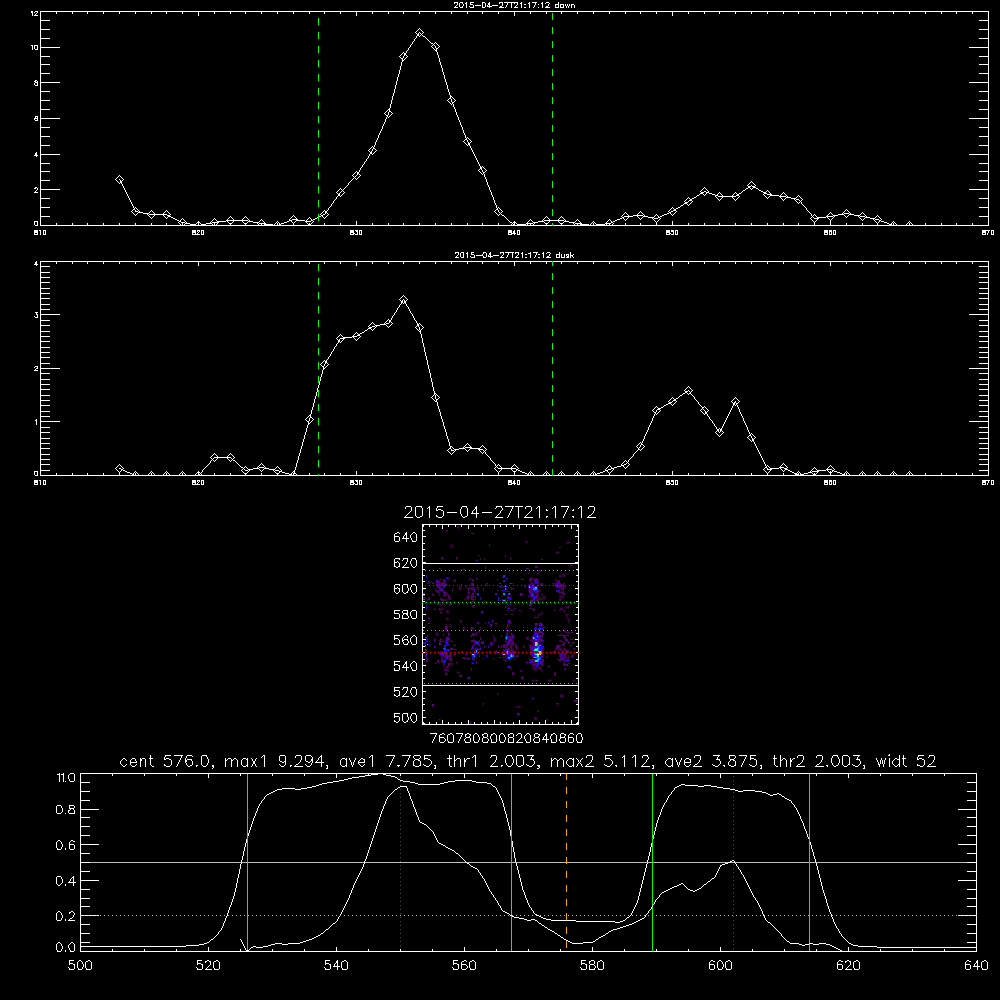Click the first diamond marker on the dawn curve
The width and height of the screenshot is (1000, 1000).
pos(119,180)
